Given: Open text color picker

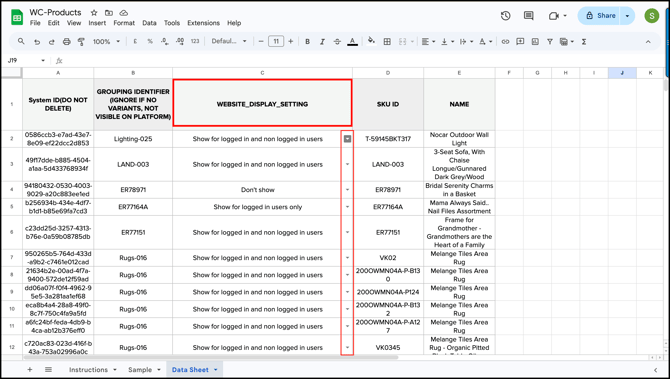Looking at the screenshot, I should (352, 41).
